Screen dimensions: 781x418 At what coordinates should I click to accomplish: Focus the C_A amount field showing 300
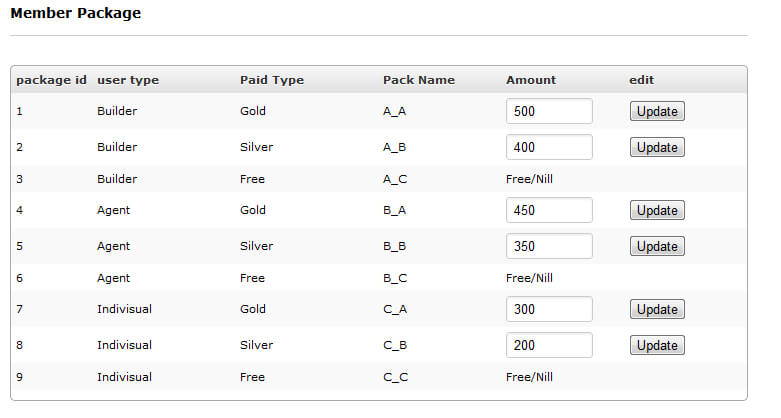click(x=549, y=309)
